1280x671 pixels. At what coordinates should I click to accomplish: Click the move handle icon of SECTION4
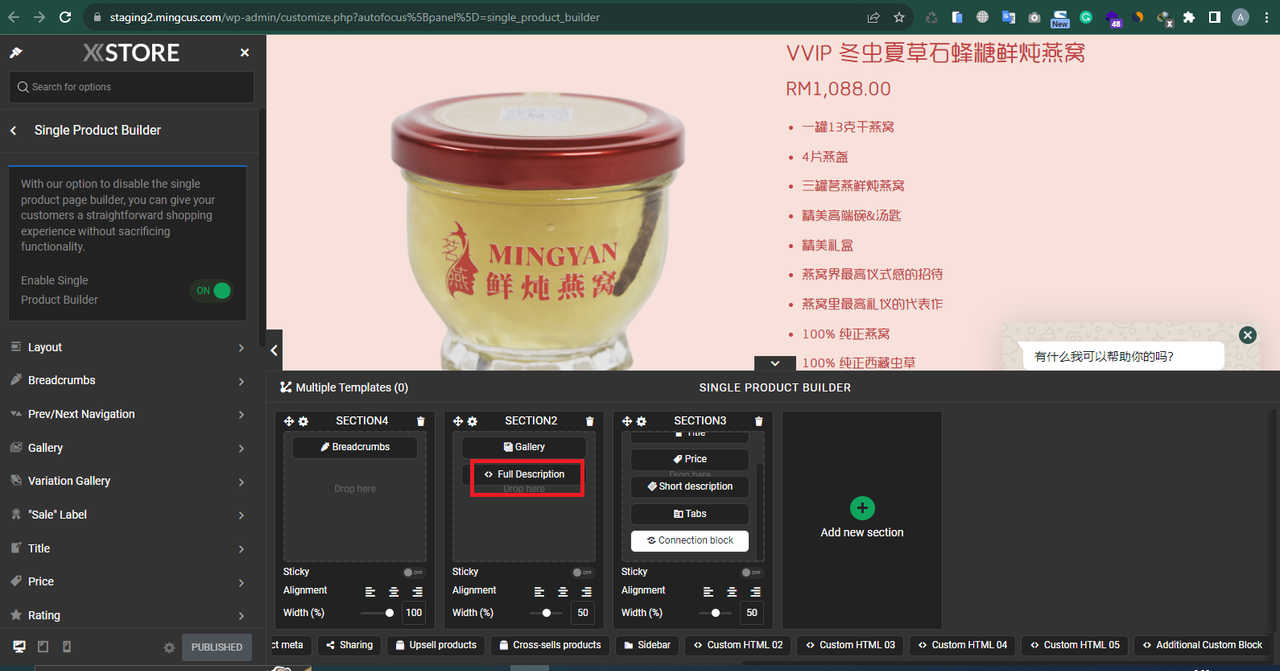289,421
